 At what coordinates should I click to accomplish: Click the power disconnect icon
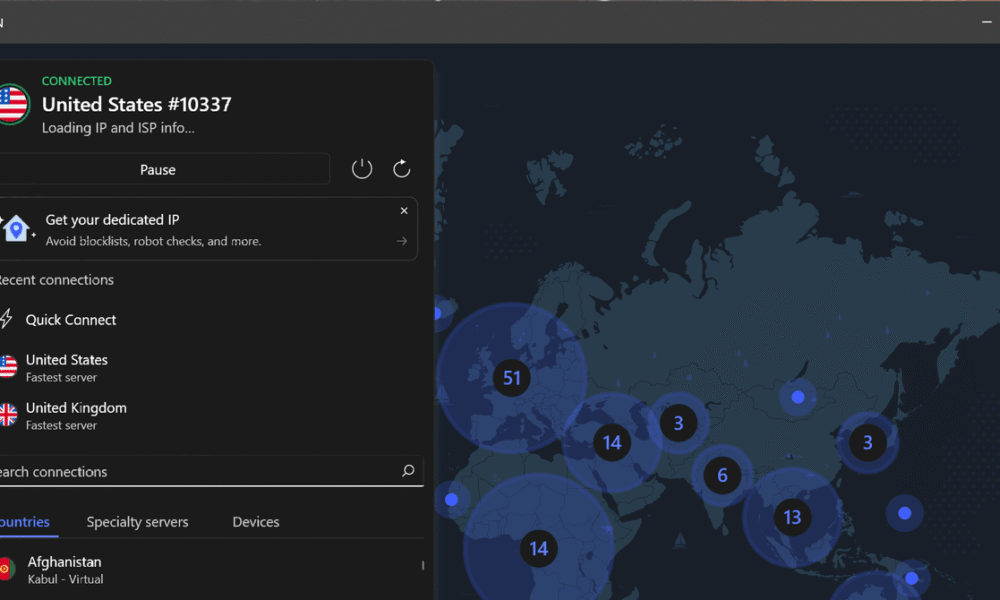pos(362,169)
